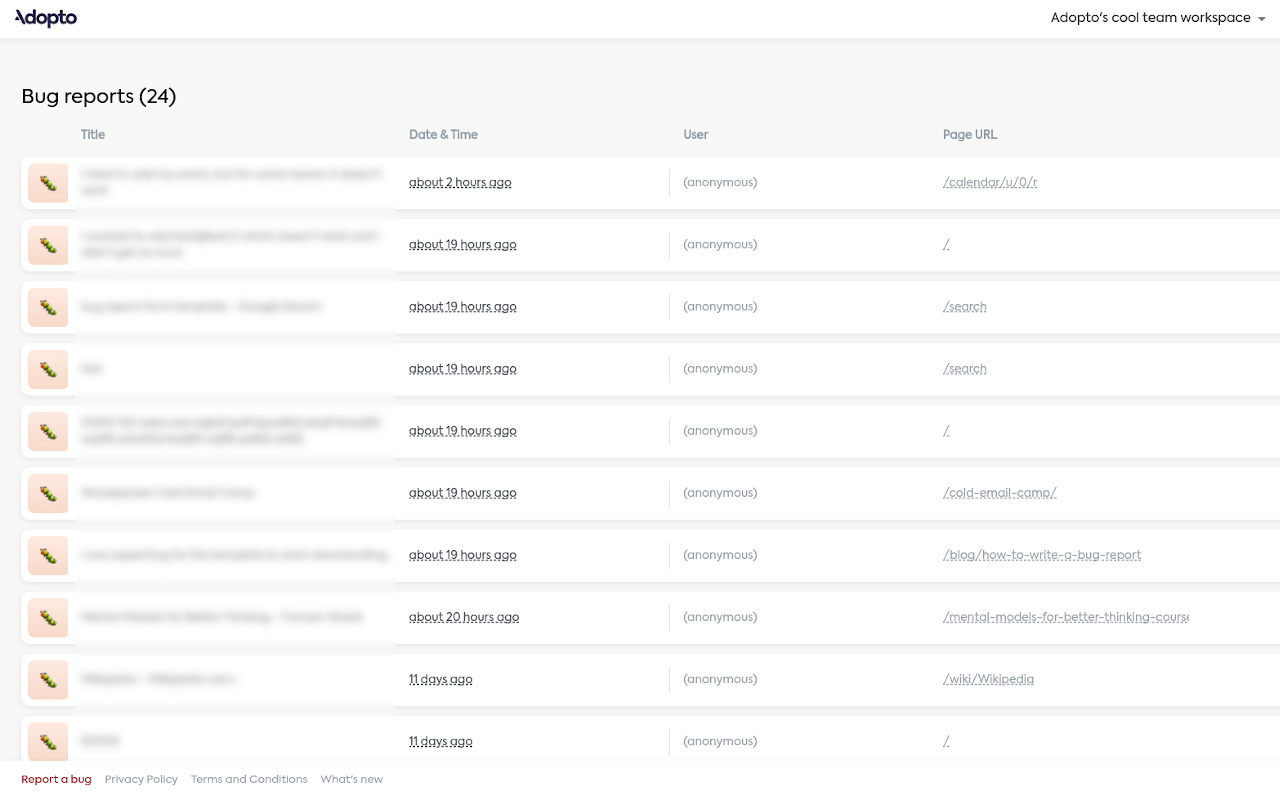The image size is (1280, 800).
Task: Click bug icon of /calendar/u/0/r report
Action: tap(48, 183)
